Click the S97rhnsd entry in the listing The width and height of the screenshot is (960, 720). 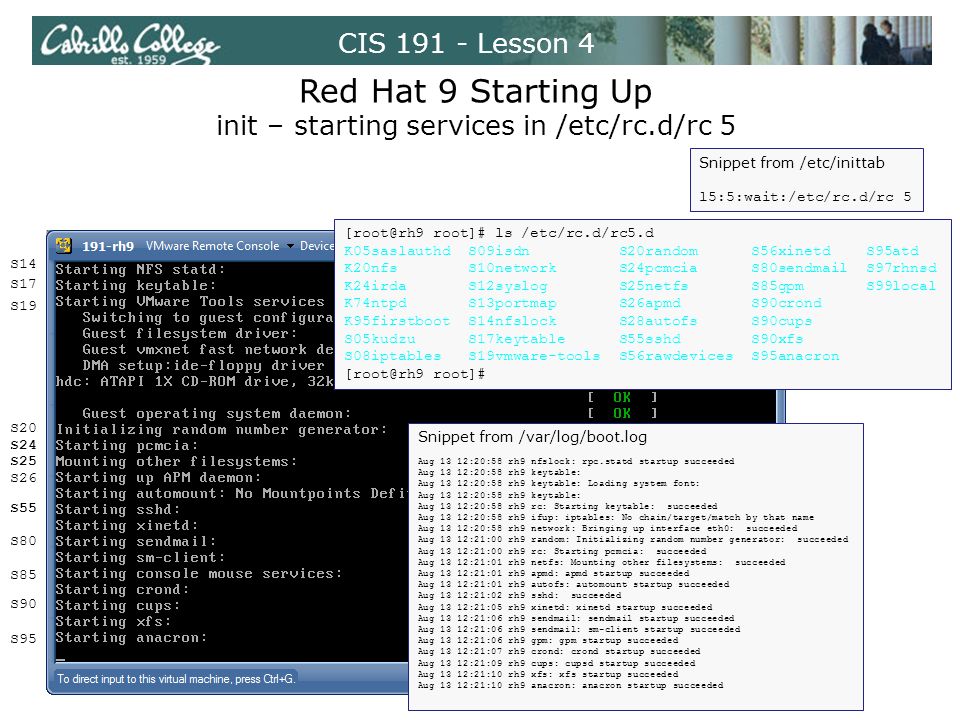(901, 268)
